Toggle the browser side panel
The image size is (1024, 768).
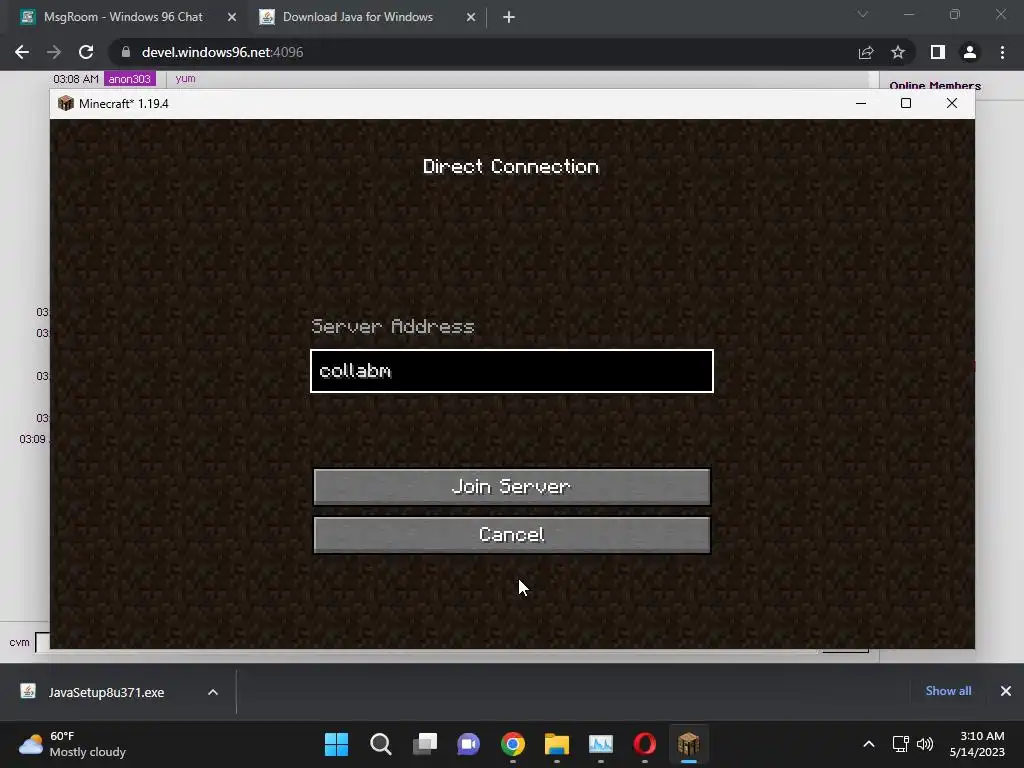click(938, 52)
